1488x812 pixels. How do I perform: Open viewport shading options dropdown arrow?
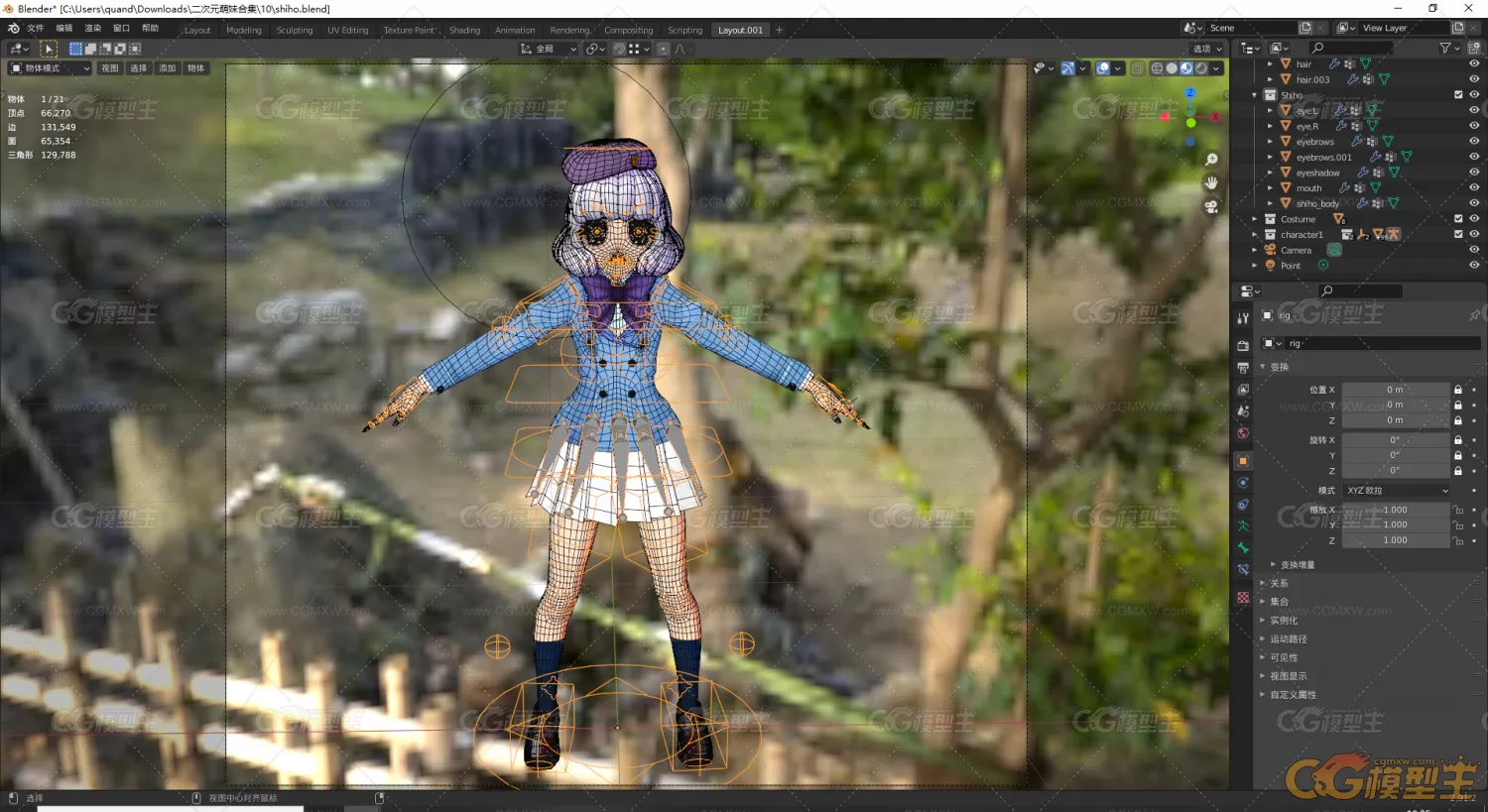click(x=1217, y=68)
